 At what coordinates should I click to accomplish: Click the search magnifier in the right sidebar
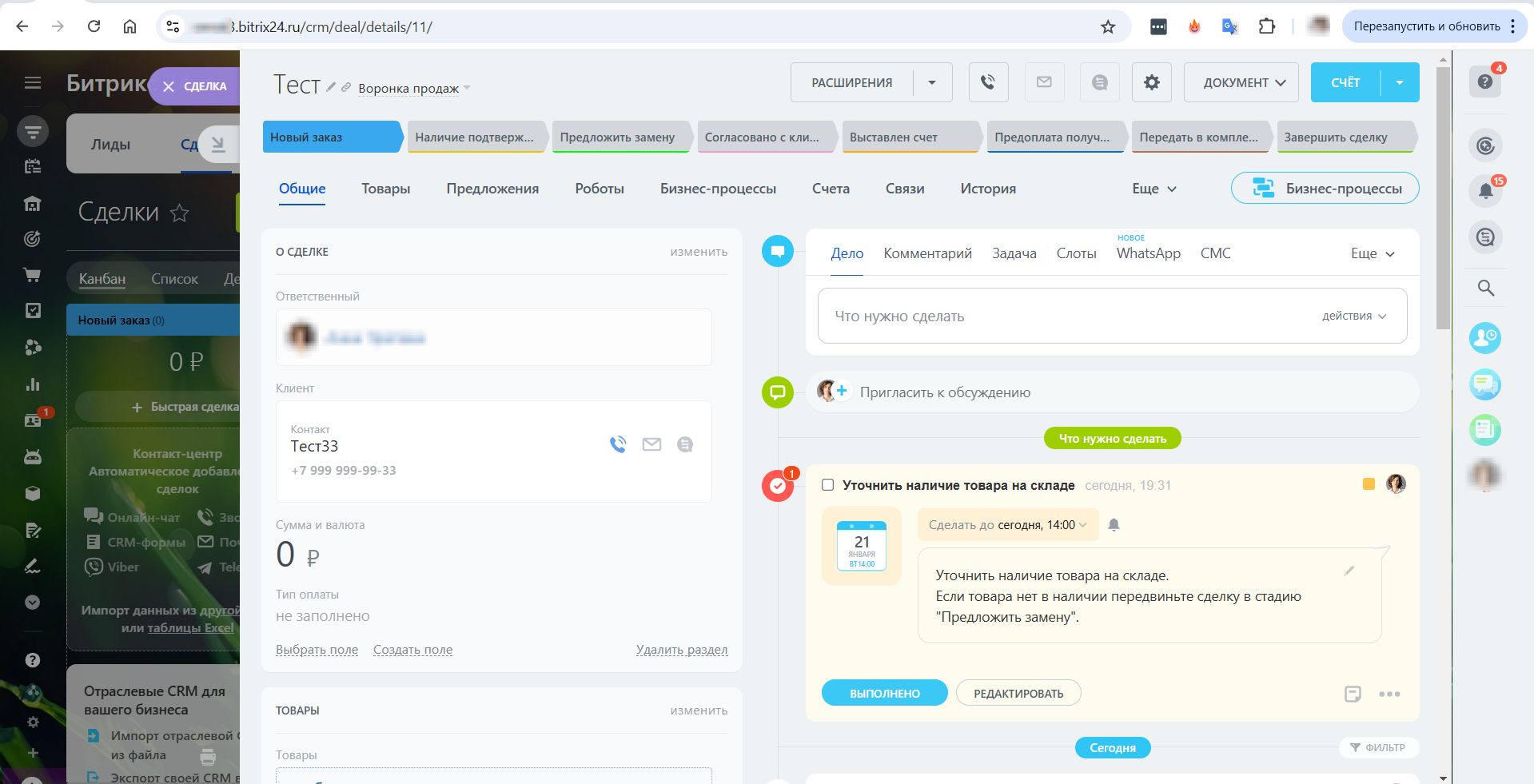[1485, 288]
